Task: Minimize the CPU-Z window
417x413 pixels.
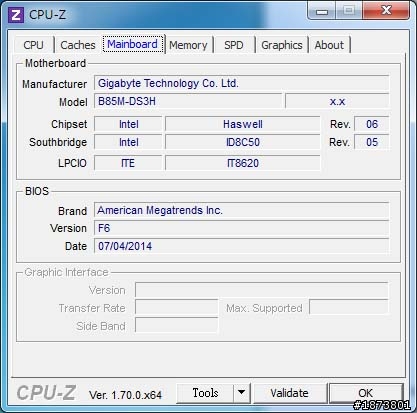Action: point(321,11)
